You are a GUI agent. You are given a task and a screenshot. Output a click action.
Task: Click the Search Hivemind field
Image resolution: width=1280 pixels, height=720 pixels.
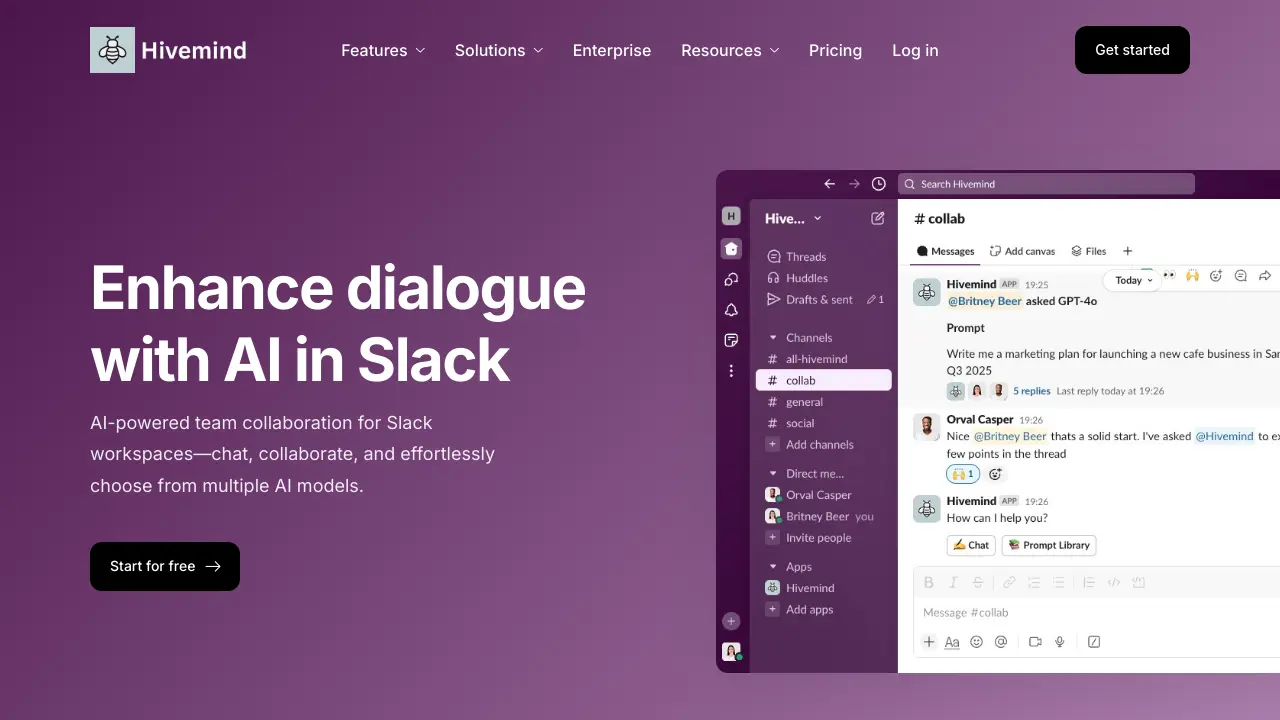(x=1046, y=184)
